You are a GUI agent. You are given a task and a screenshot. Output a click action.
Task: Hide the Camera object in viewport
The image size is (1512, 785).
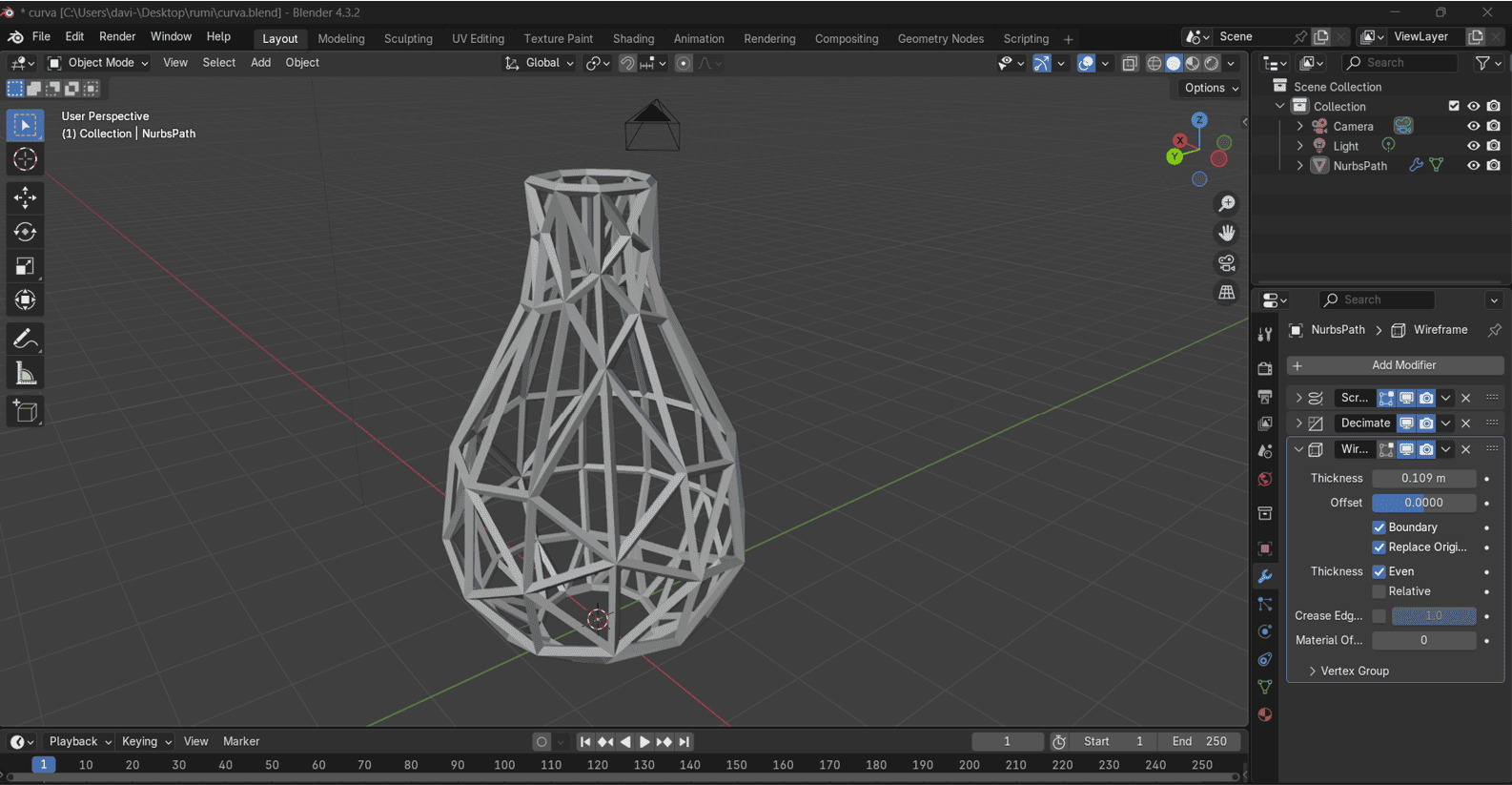(x=1473, y=126)
